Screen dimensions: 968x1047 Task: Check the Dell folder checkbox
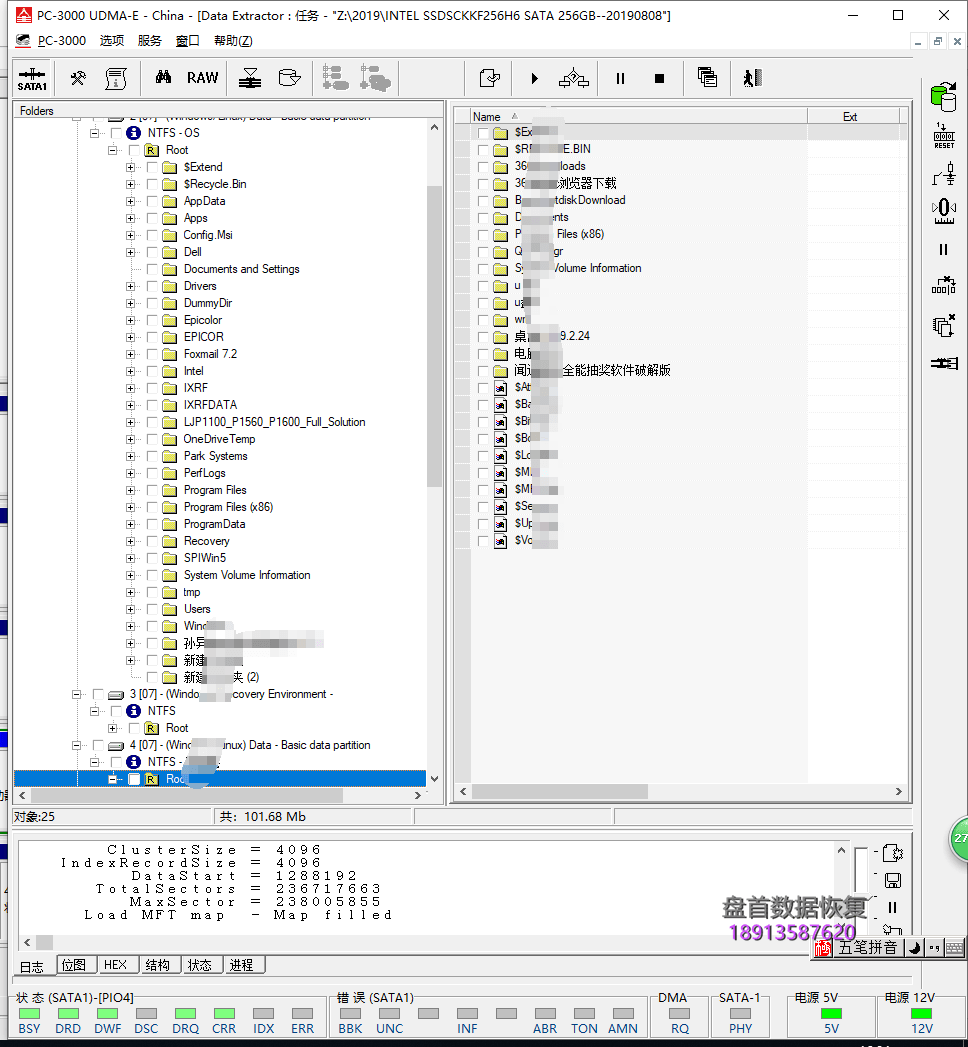152,252
